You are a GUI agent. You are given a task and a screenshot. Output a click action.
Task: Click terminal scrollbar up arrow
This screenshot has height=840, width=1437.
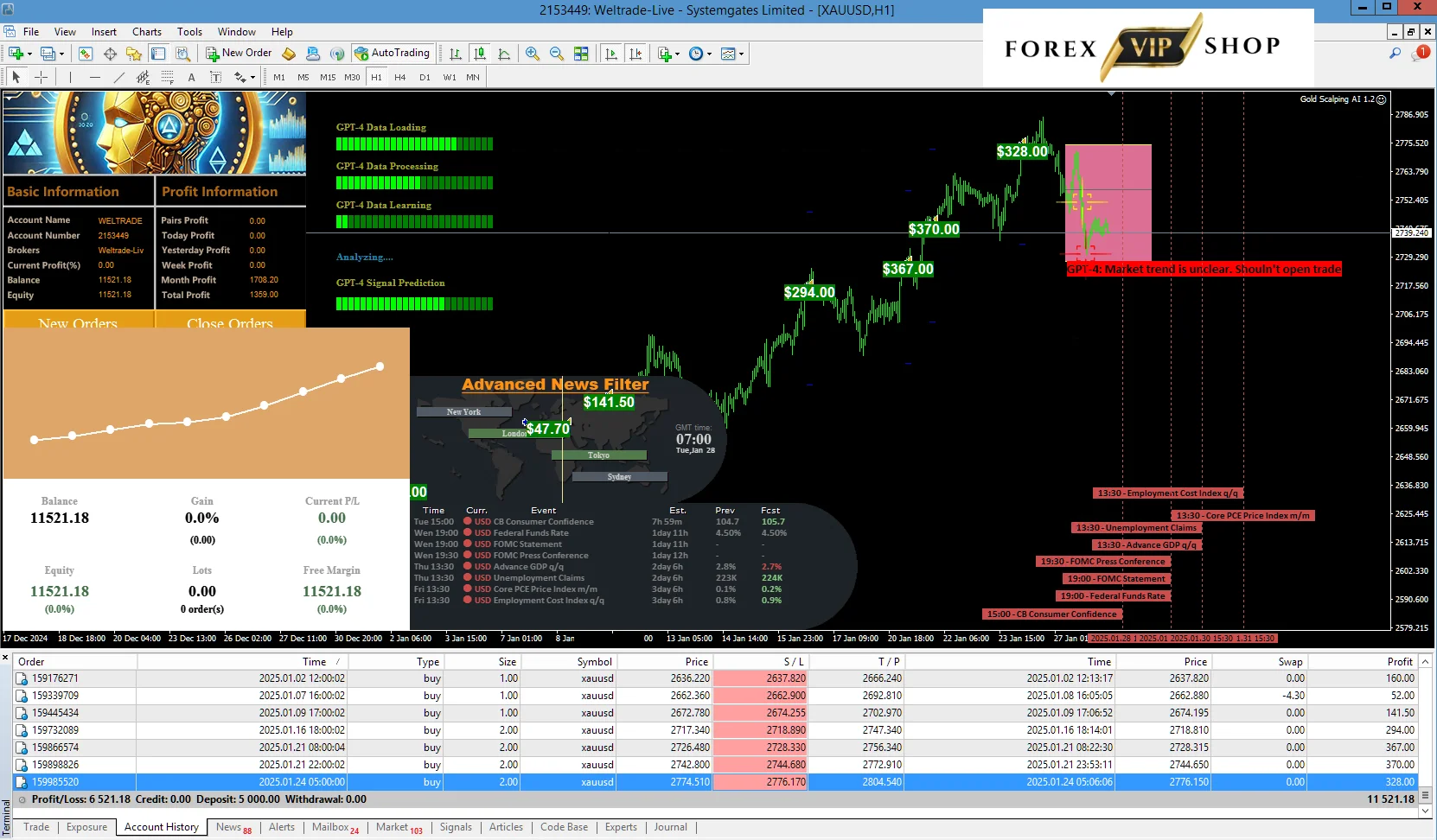1426,661
